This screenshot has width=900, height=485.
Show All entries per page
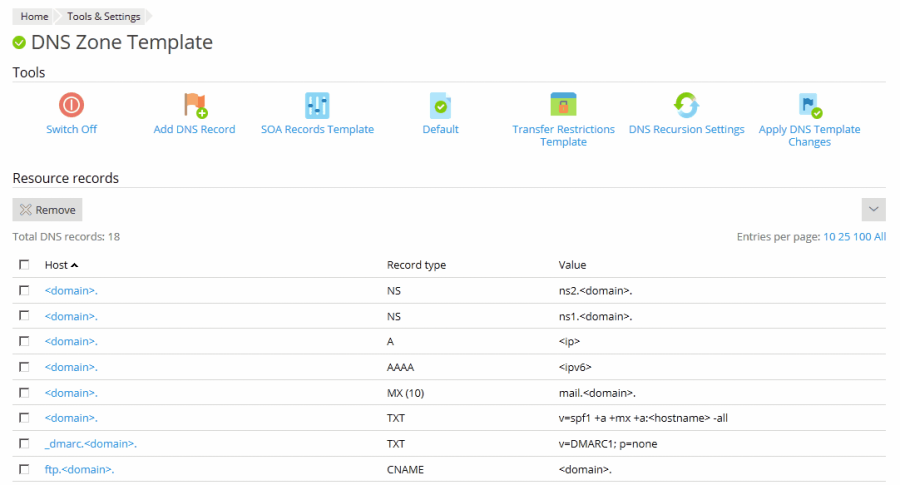[880, 237]
